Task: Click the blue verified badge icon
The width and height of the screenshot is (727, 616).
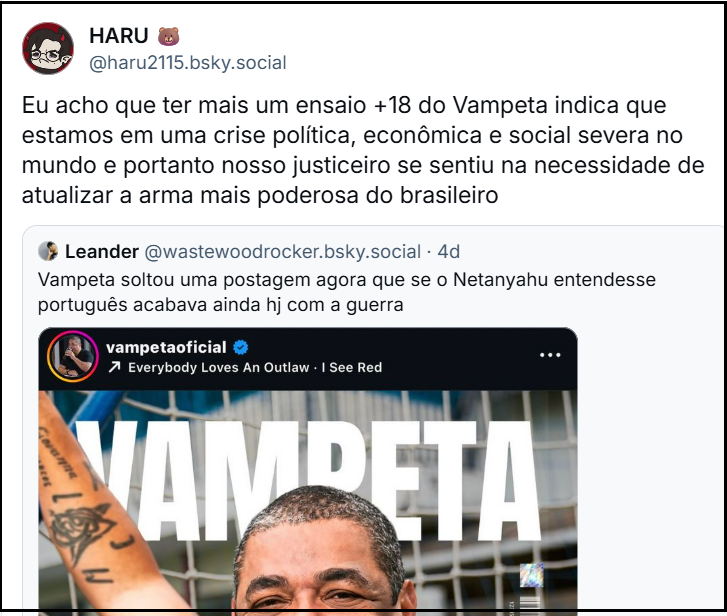Action: [241, 347]
